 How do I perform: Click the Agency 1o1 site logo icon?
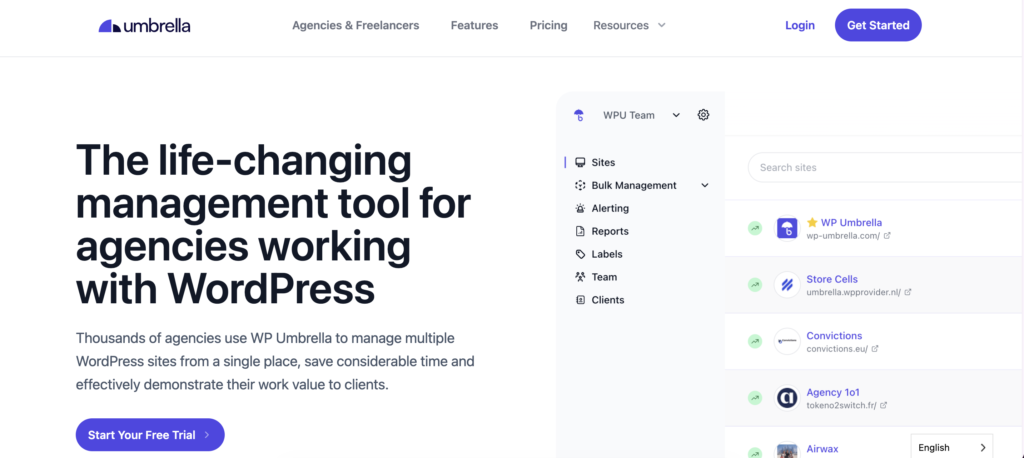tap(787, 398)
